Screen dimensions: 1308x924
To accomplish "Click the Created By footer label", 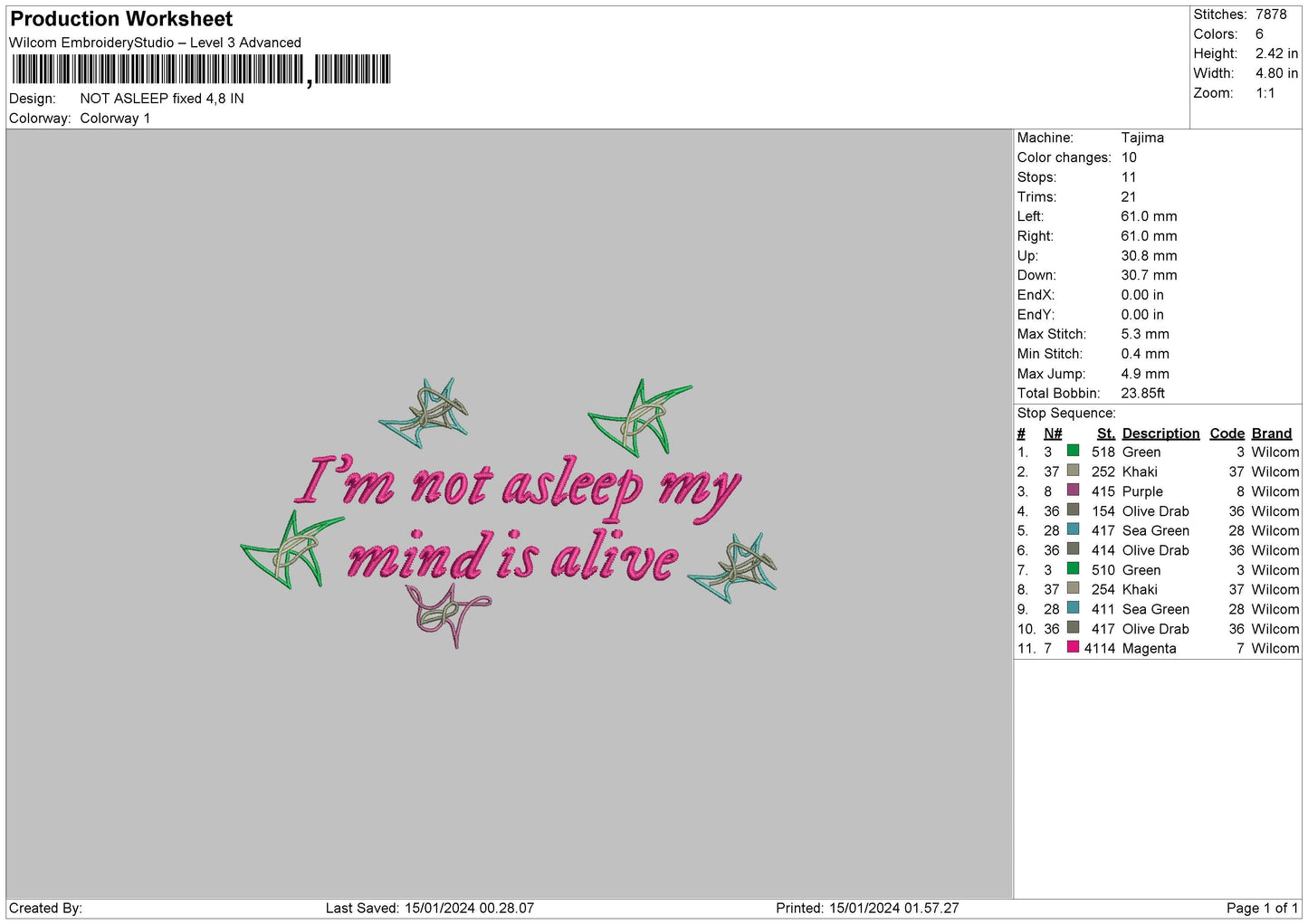I will point(45,908).
